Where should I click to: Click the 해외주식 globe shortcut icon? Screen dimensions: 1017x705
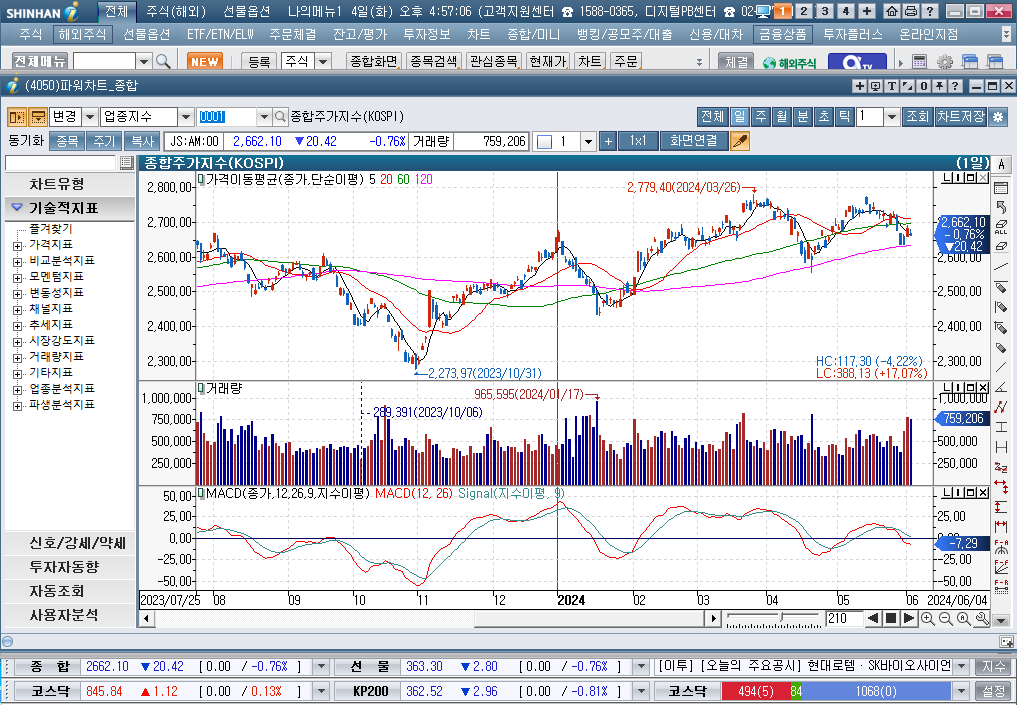tap(789, 63)
